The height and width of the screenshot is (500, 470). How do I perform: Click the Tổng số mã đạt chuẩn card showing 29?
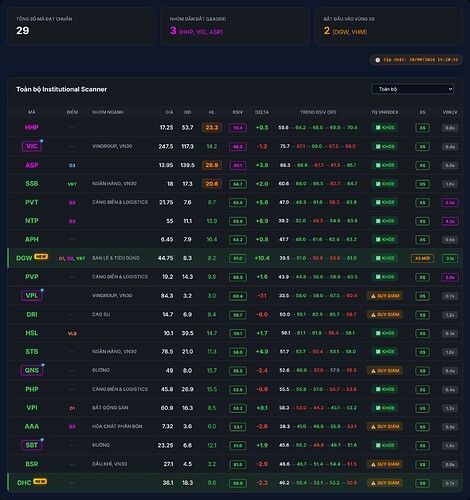click(x=81, y=26)
